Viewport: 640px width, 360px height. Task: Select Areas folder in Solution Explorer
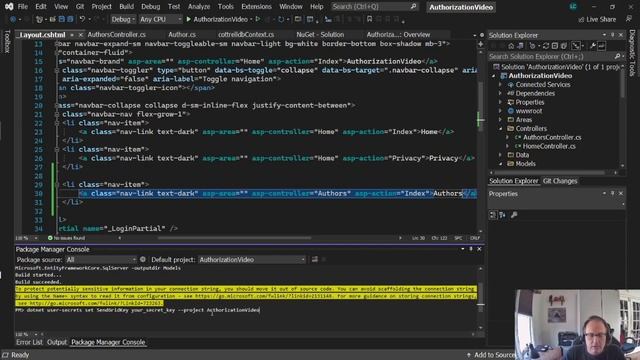point(523,120)
